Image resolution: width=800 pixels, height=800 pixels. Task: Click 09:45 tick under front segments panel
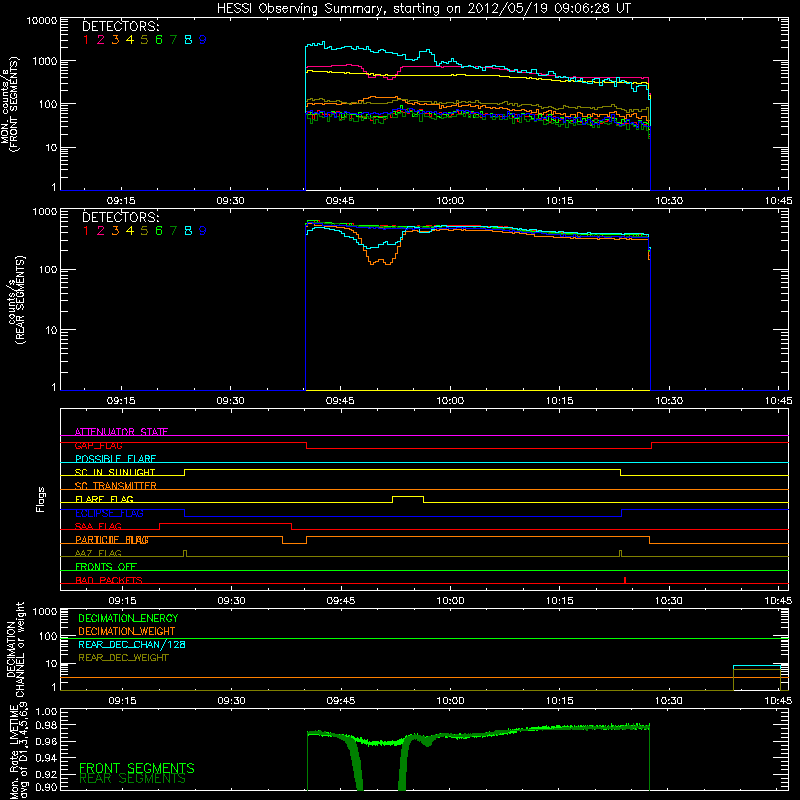[x=340, y=201]
